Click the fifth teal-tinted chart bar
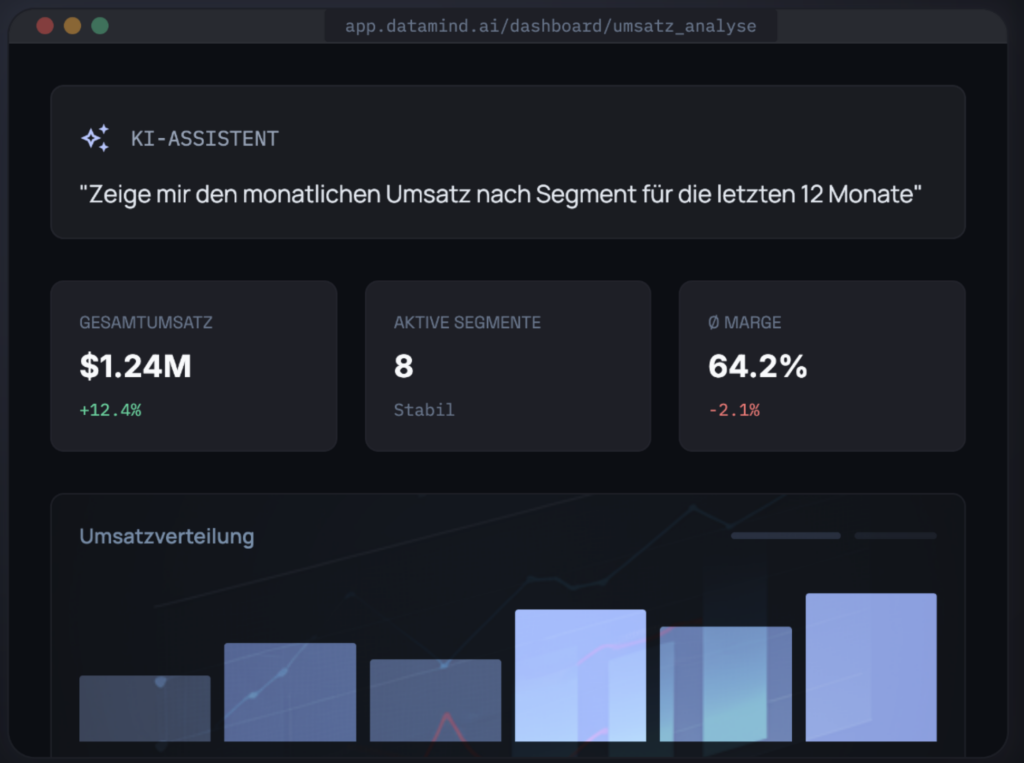Viewport: 1024px width, 763px height. pos(726,684)
